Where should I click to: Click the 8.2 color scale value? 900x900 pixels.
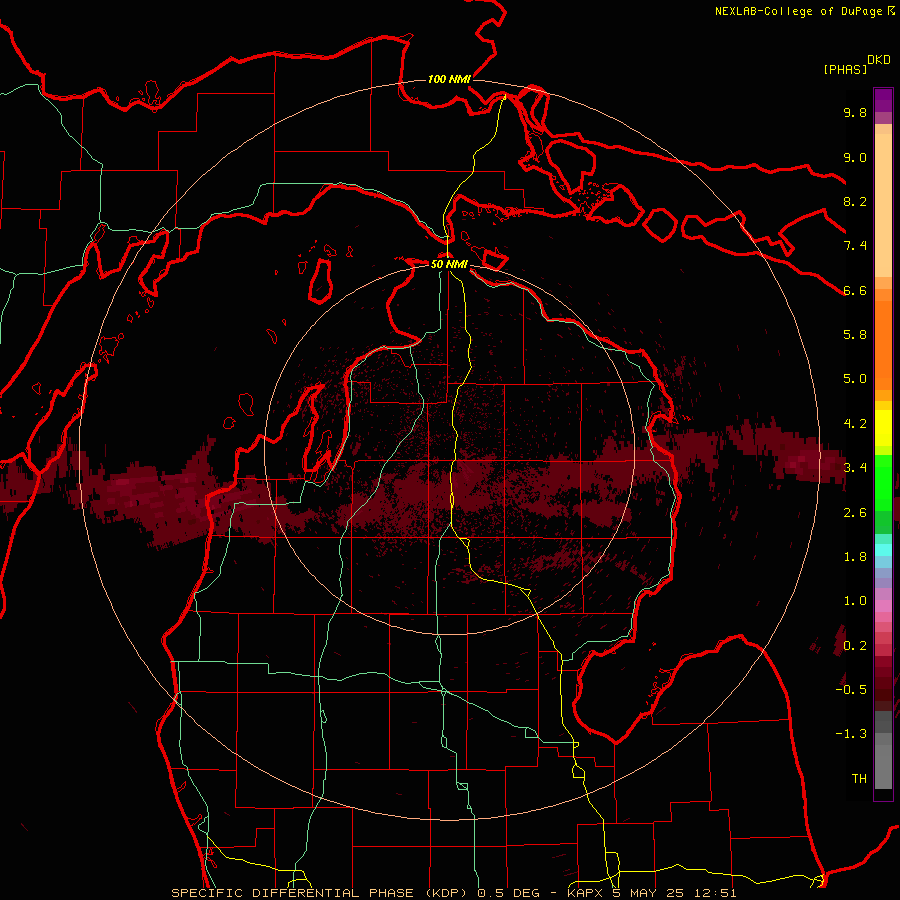point(855,201)
